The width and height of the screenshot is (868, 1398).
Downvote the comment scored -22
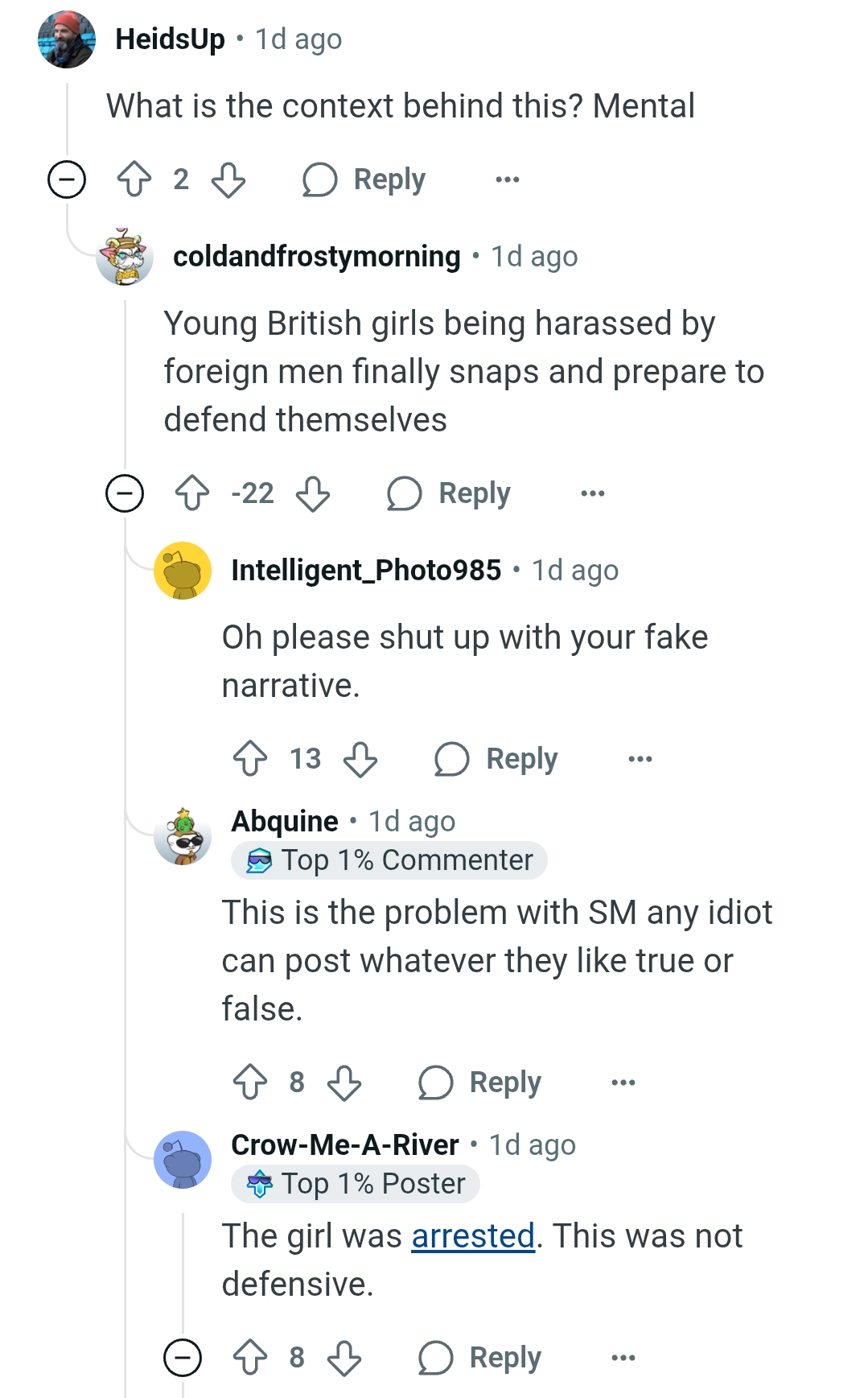(x=313, y=493)
